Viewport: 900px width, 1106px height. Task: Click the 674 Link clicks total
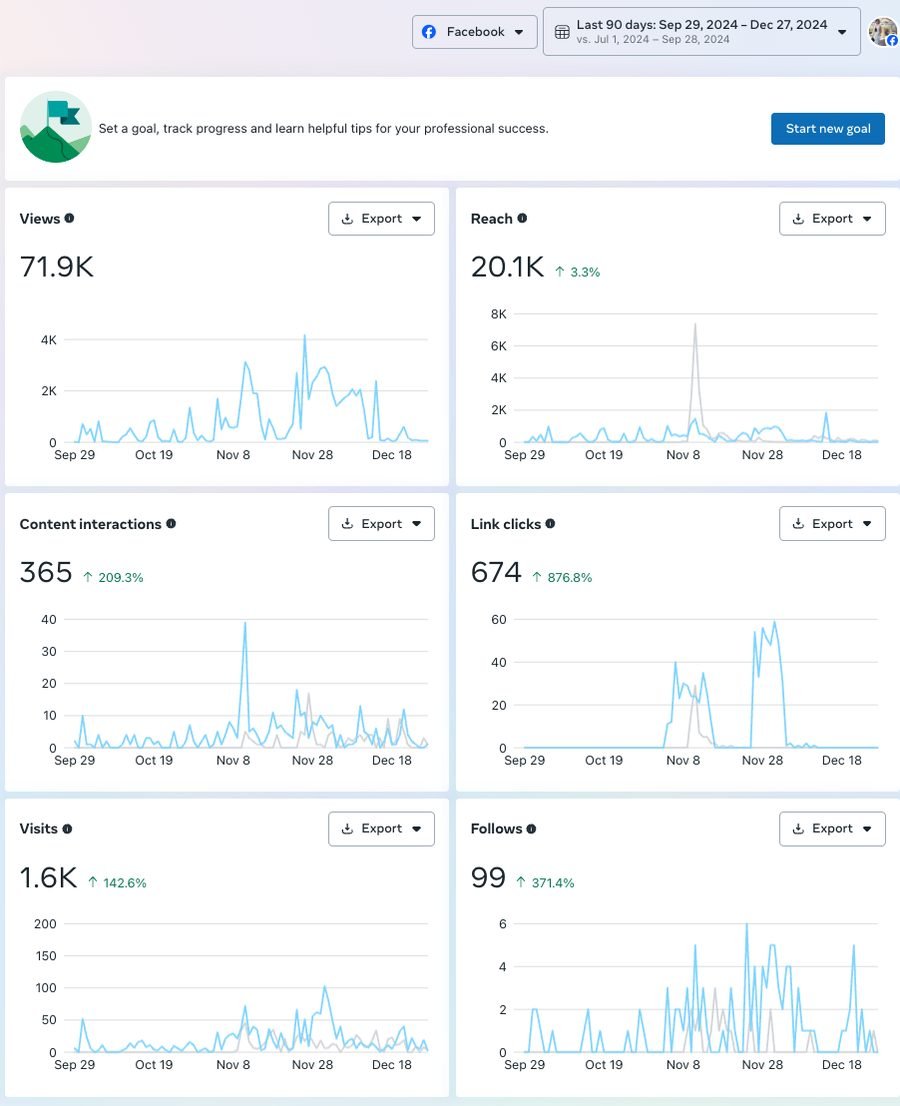click(x=496, y=572)
